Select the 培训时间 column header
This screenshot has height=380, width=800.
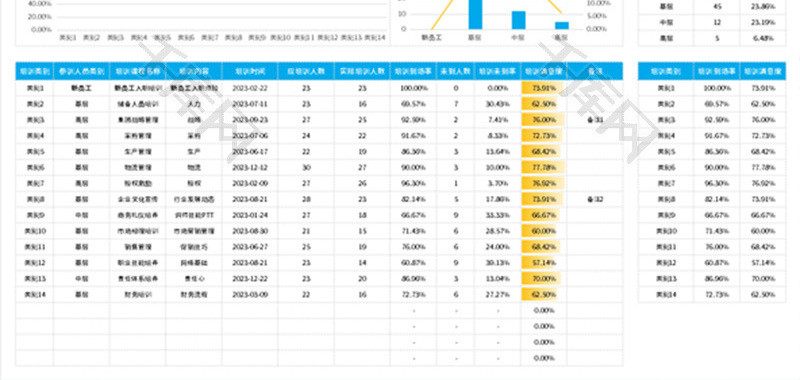[x=249, y=71]
